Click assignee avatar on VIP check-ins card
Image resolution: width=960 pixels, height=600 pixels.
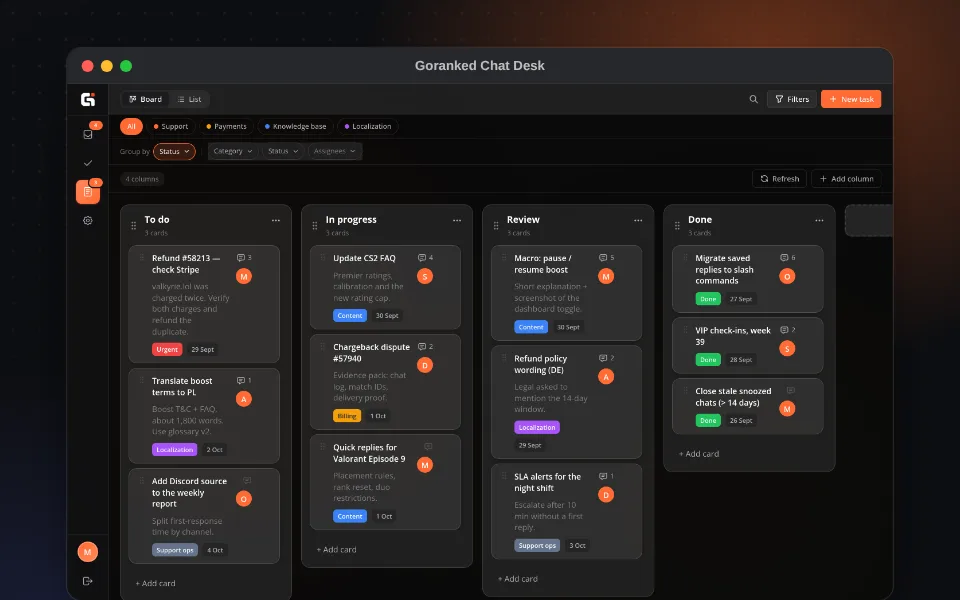(787, 348)
